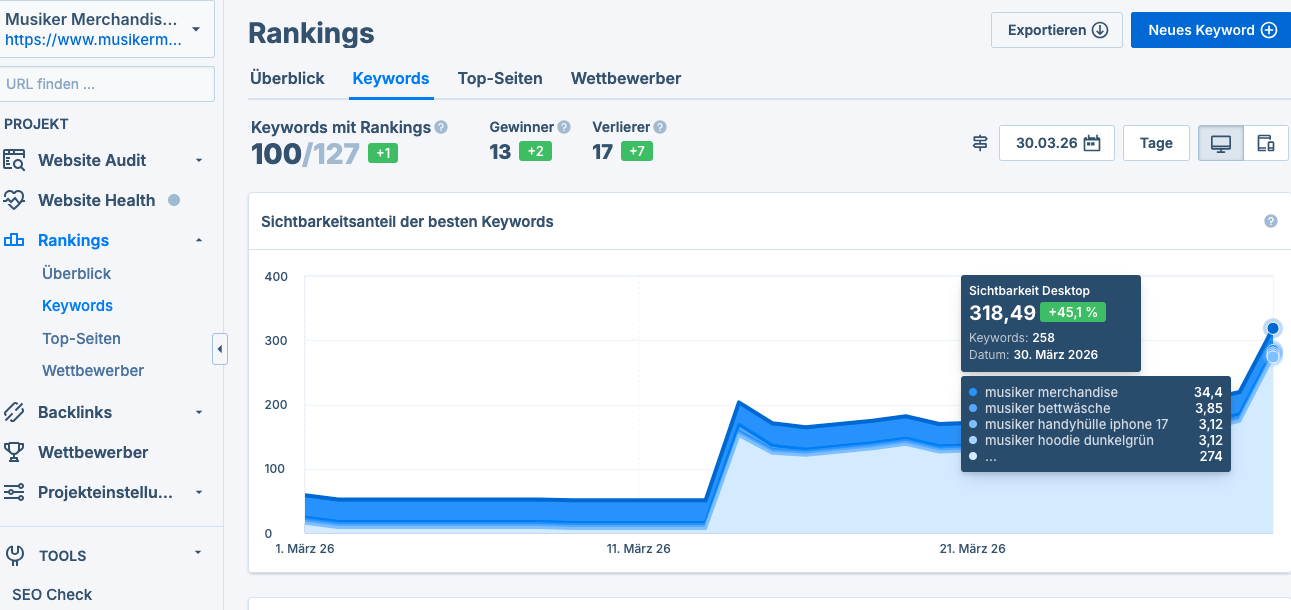
Task: Collapse the sidebar with the arrow toggle
Action: point(220,349)
